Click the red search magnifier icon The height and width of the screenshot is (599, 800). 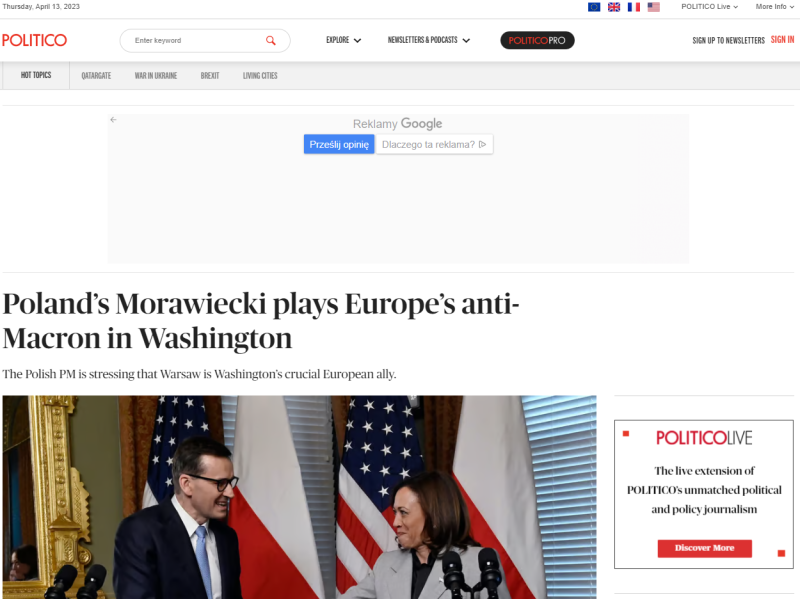pyautogui.click(x=270, y=40)
